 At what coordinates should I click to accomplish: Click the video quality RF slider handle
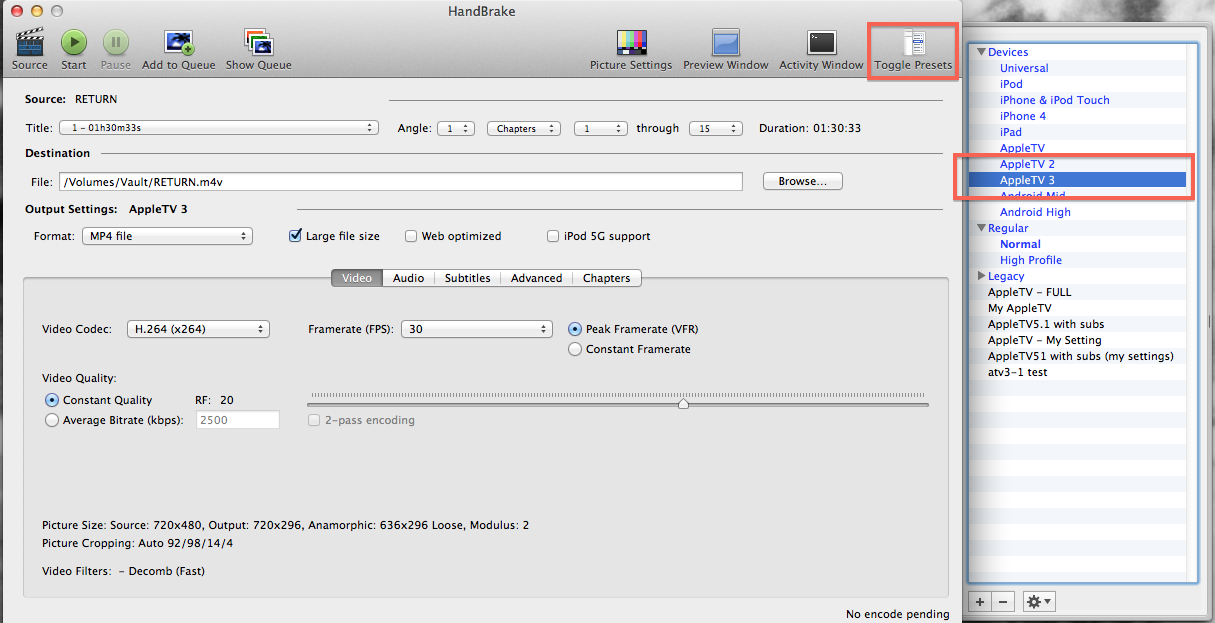(x=683, y=404)
